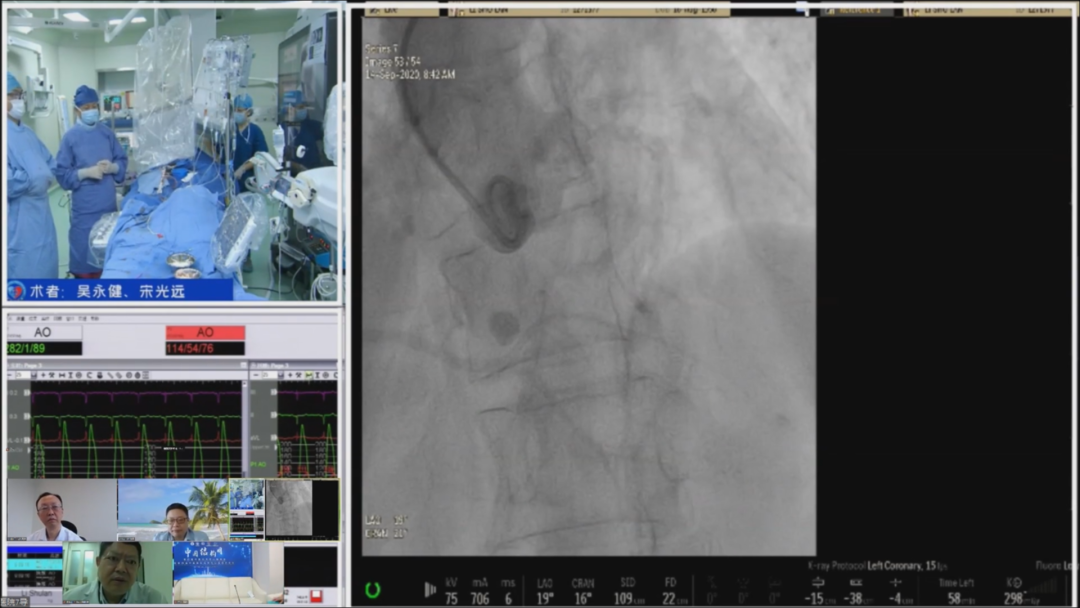Expand the green lead channel arrow in left panel

tap(27, 416)
